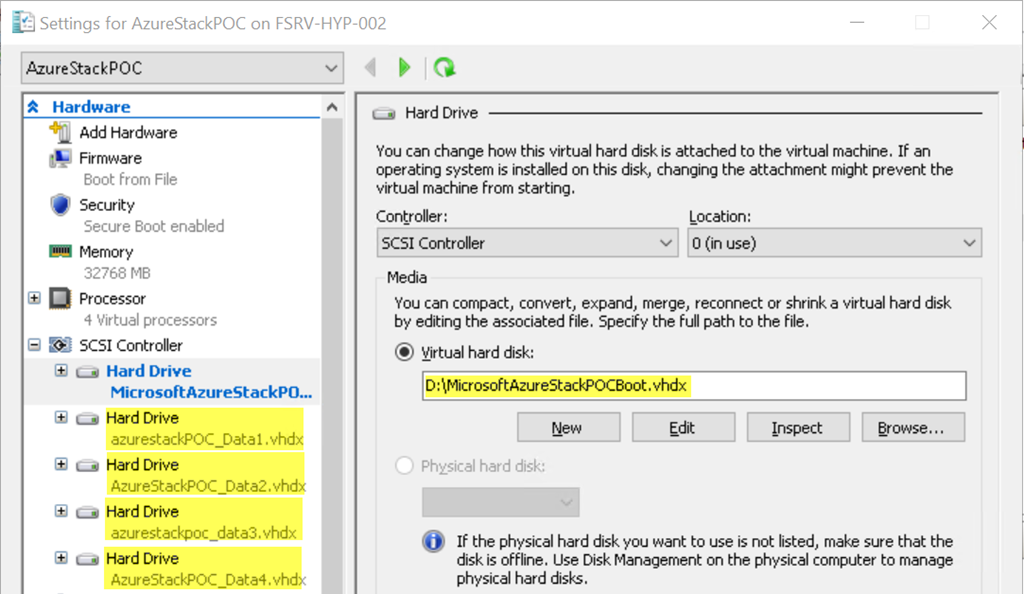Select the Memory chip icon

(x=60, y=251)
